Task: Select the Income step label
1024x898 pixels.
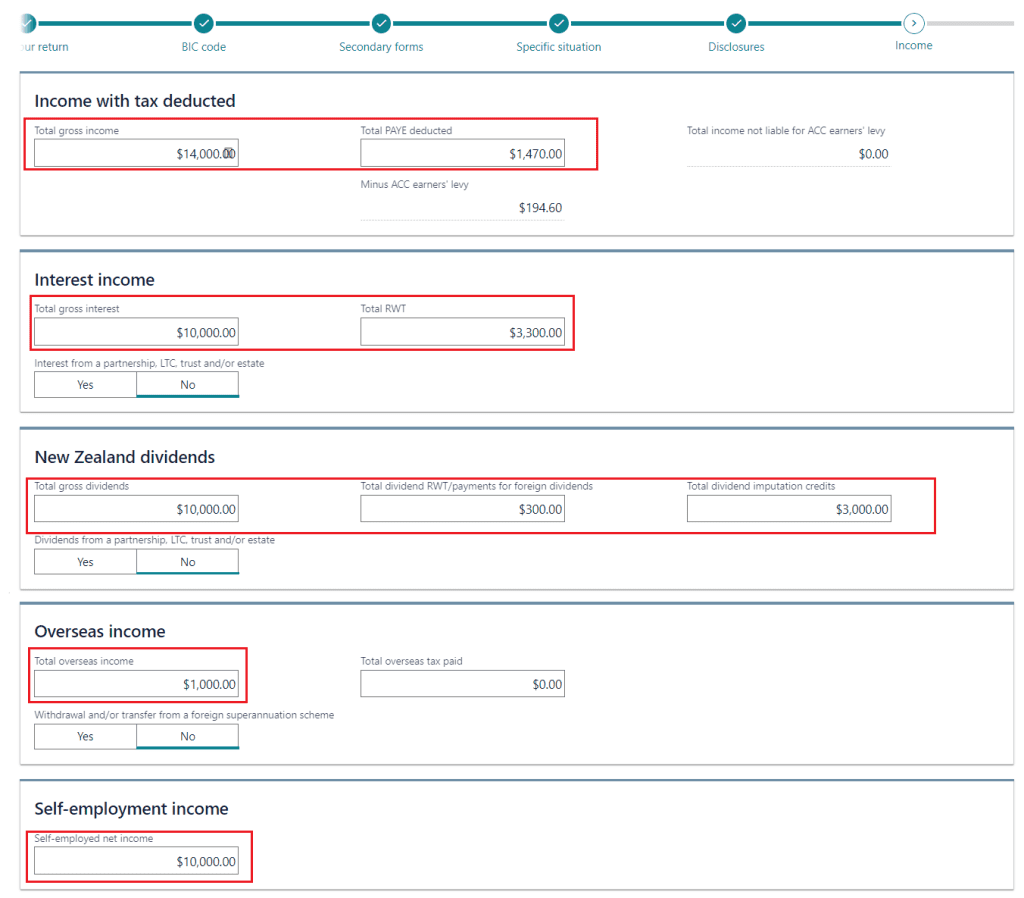Action: click(x=914, y=46)
